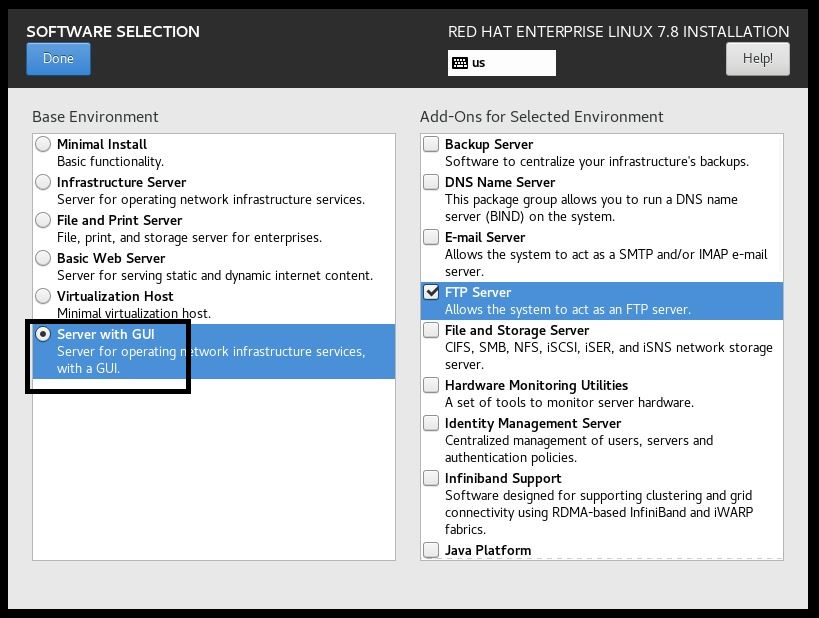Click the blue Done button
This screenshot has width=819, height=618.
pos(58,59)
